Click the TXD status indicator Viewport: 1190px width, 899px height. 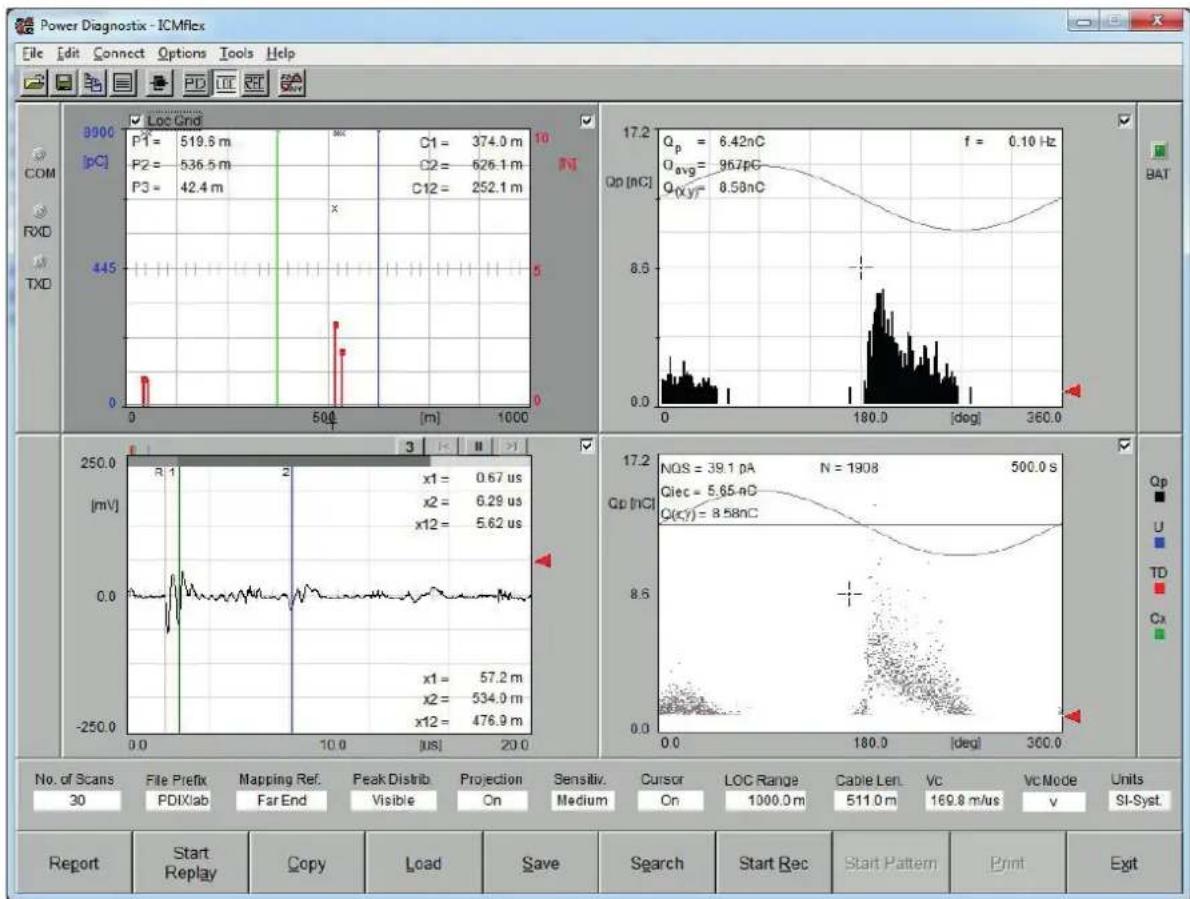point(39,262)
